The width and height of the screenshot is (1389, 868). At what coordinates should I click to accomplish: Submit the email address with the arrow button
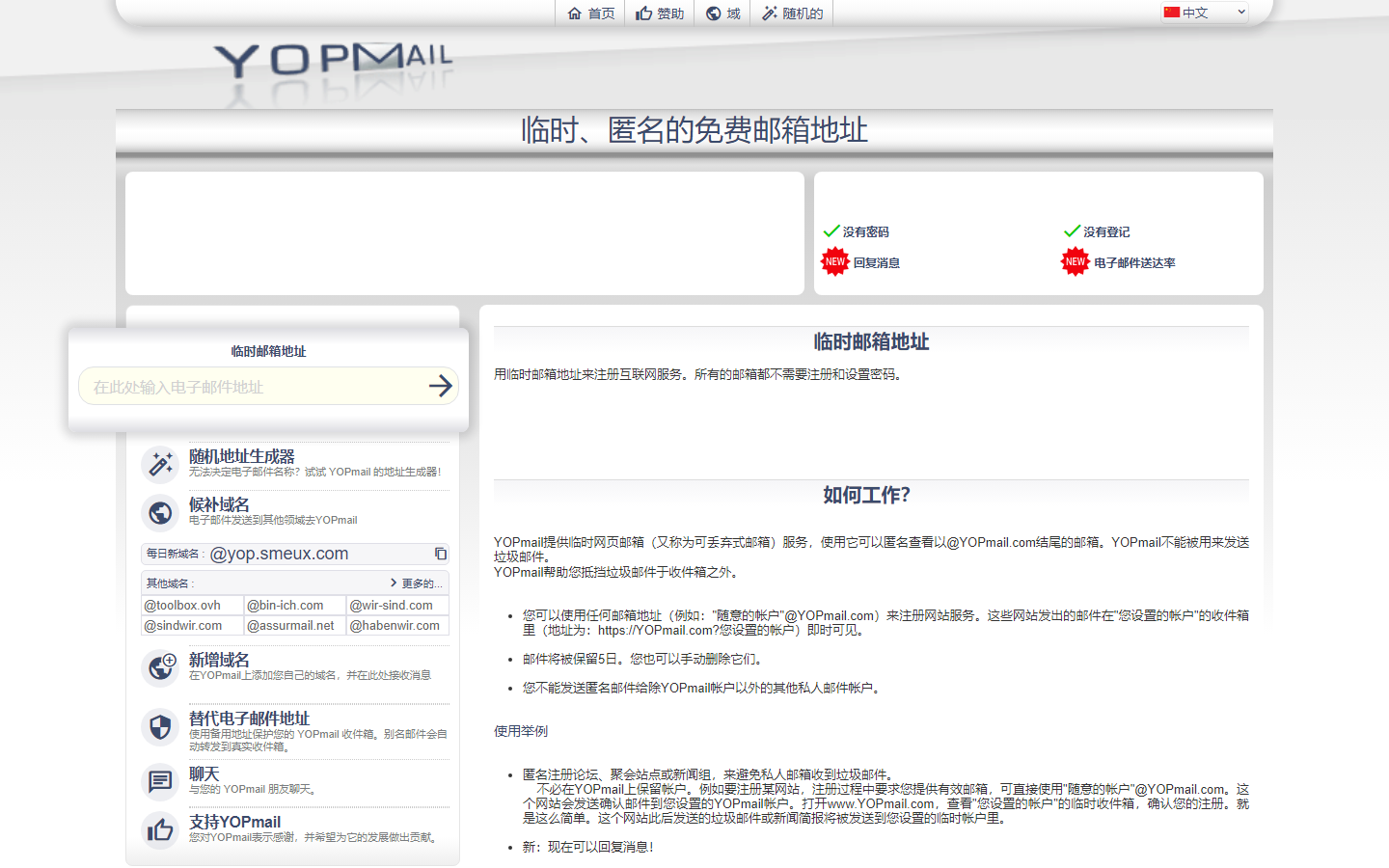(441, 387)
